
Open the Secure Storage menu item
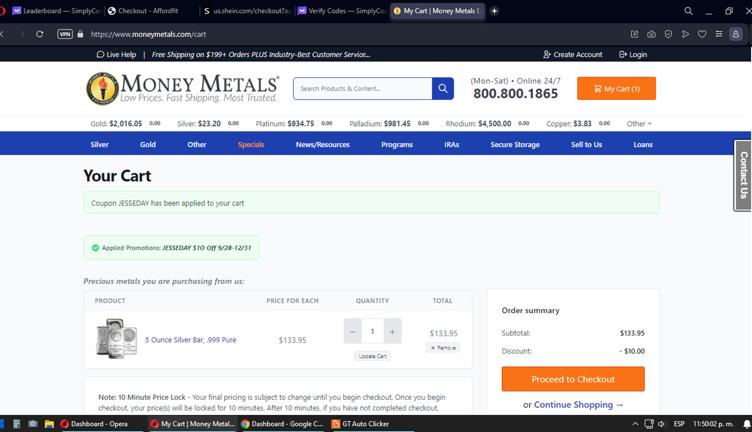(x=515, y=144)
